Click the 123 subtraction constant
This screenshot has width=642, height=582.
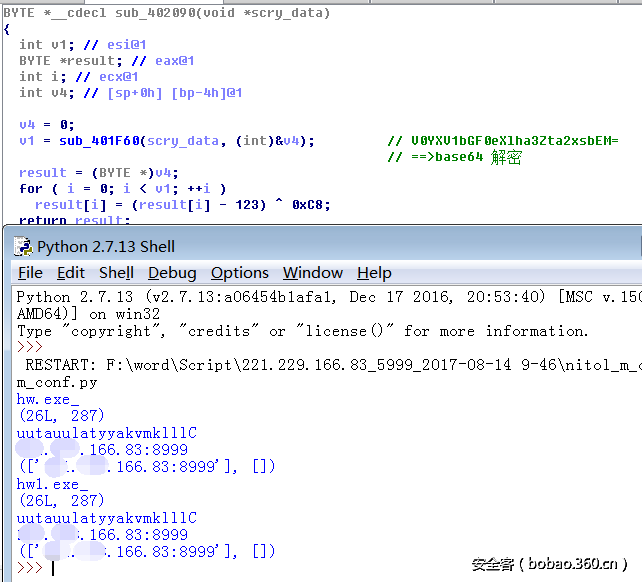click(247, 205)
